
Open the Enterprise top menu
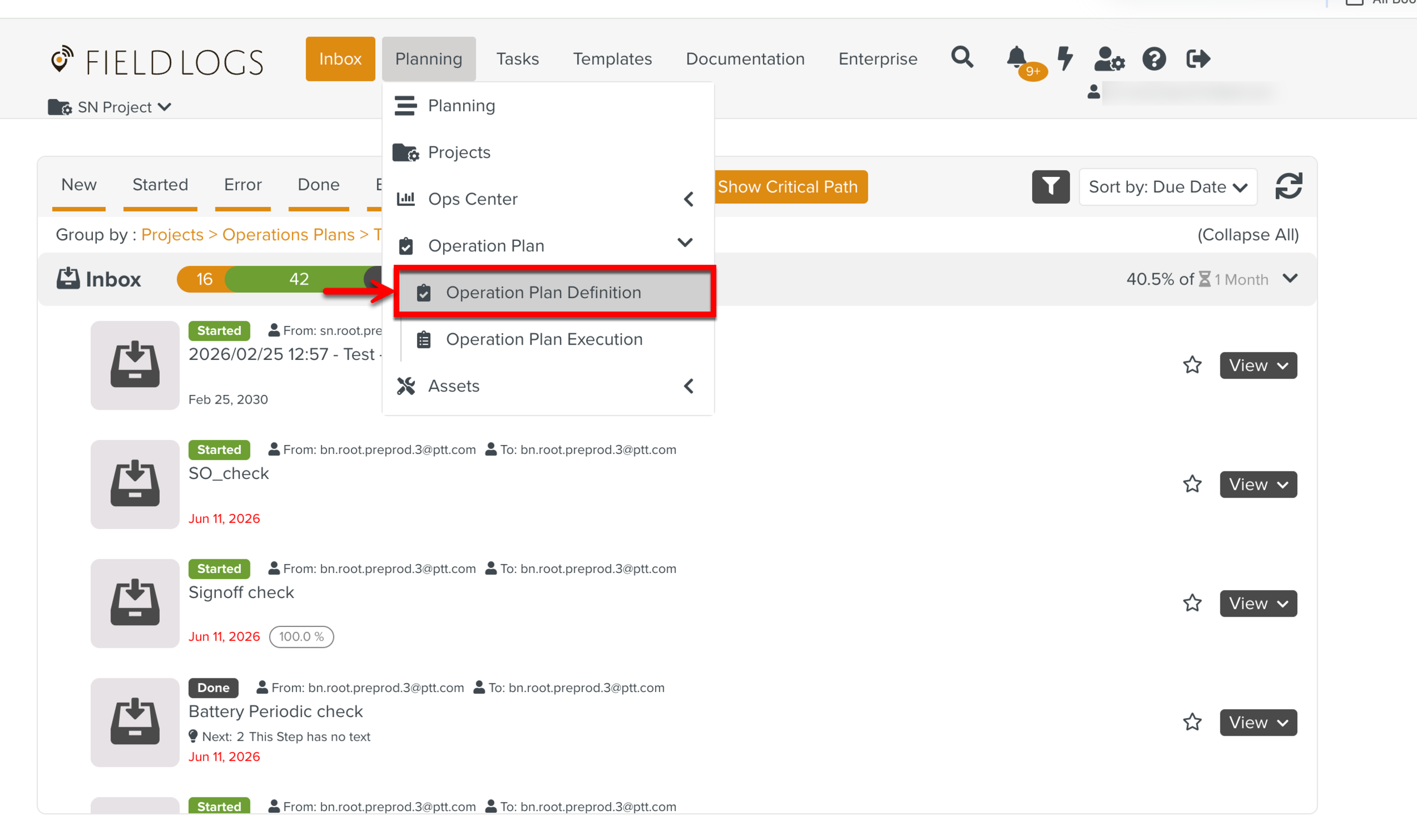(877, 58)
